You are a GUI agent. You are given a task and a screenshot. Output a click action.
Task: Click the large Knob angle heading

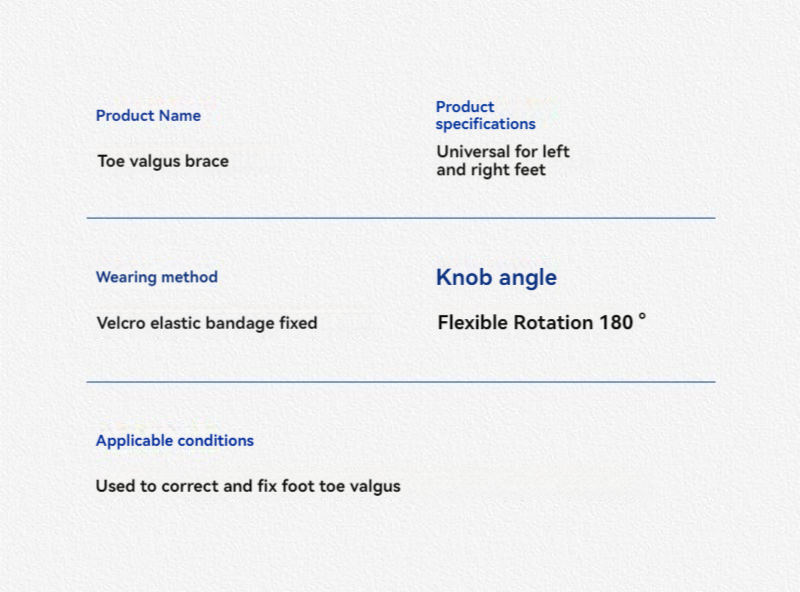[x=496, y=278]
